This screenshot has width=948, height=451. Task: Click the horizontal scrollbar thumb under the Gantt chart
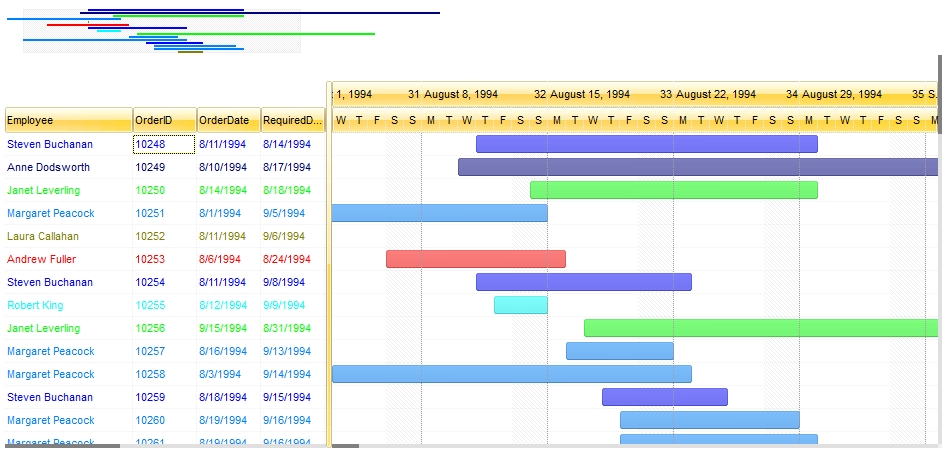tap(345, 446)
